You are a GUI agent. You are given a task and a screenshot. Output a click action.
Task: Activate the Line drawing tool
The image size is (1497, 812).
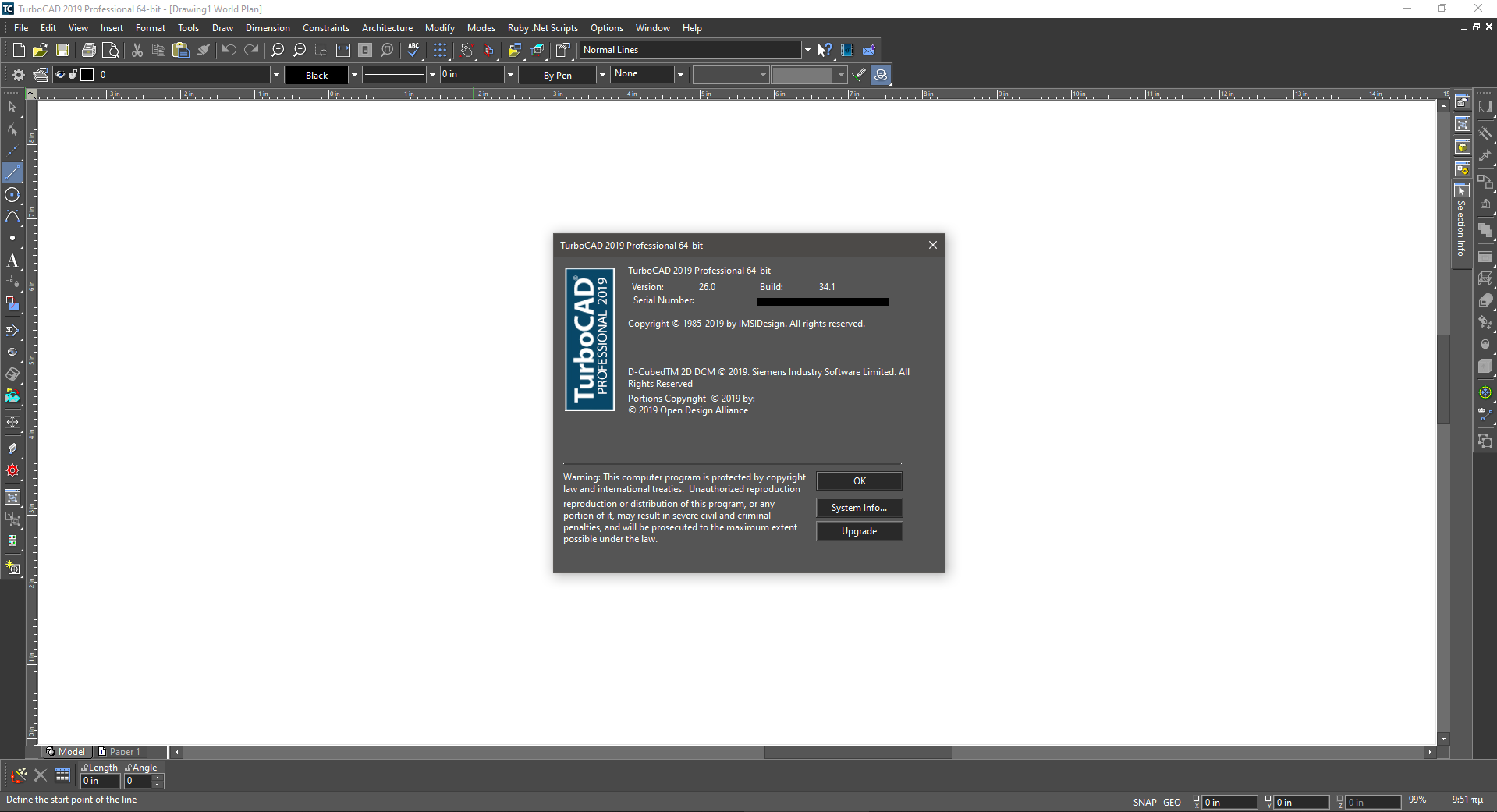[12, 172]
